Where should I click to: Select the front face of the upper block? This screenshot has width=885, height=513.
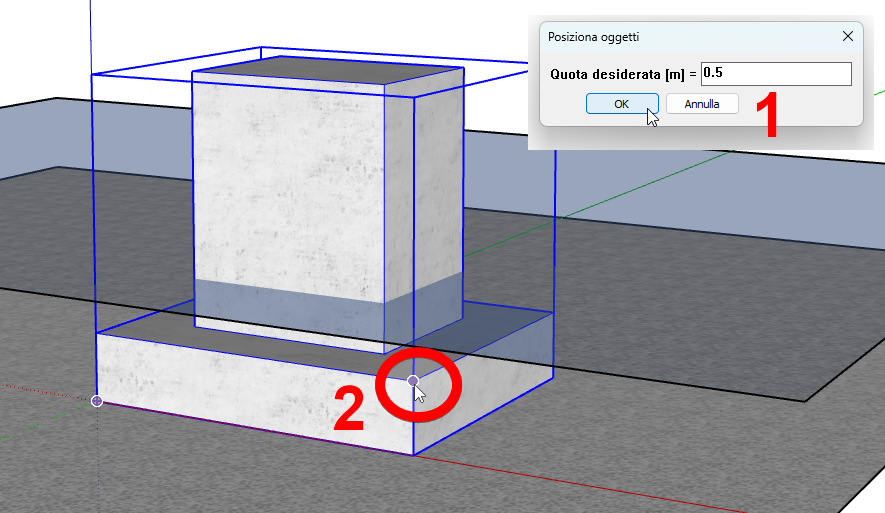tap(290, 190)
